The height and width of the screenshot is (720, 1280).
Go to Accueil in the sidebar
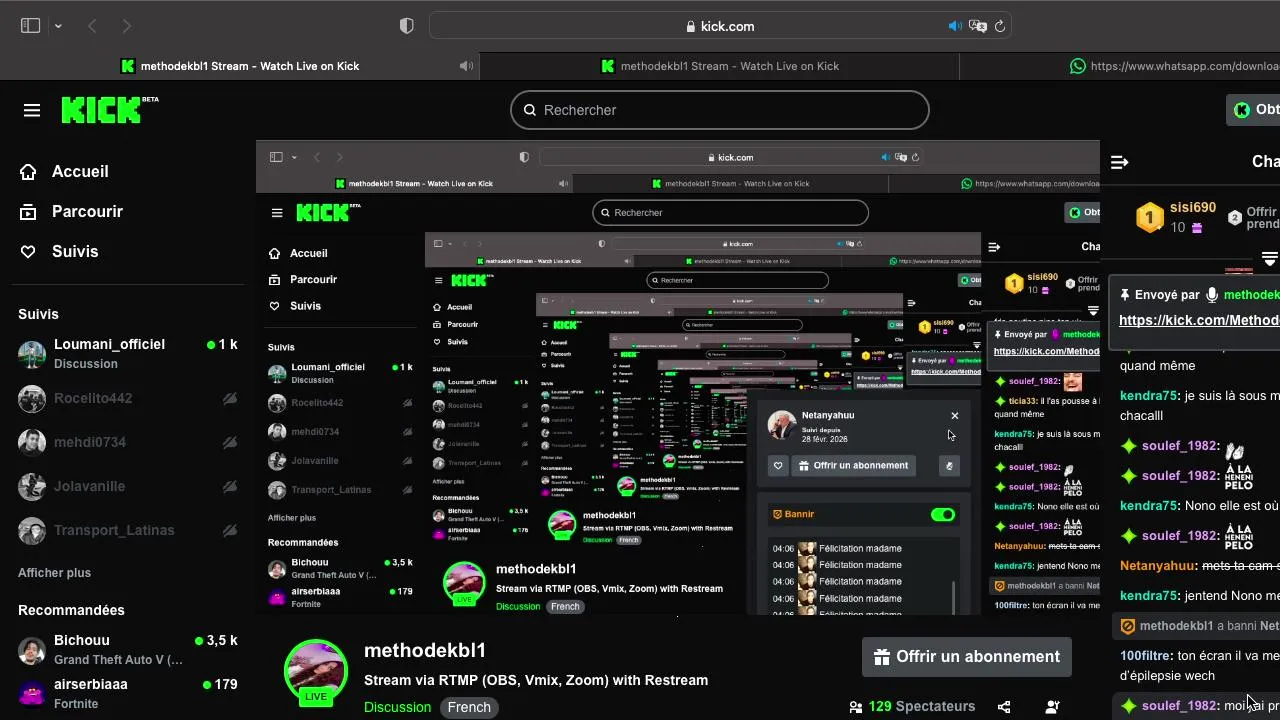coord(64,171)
